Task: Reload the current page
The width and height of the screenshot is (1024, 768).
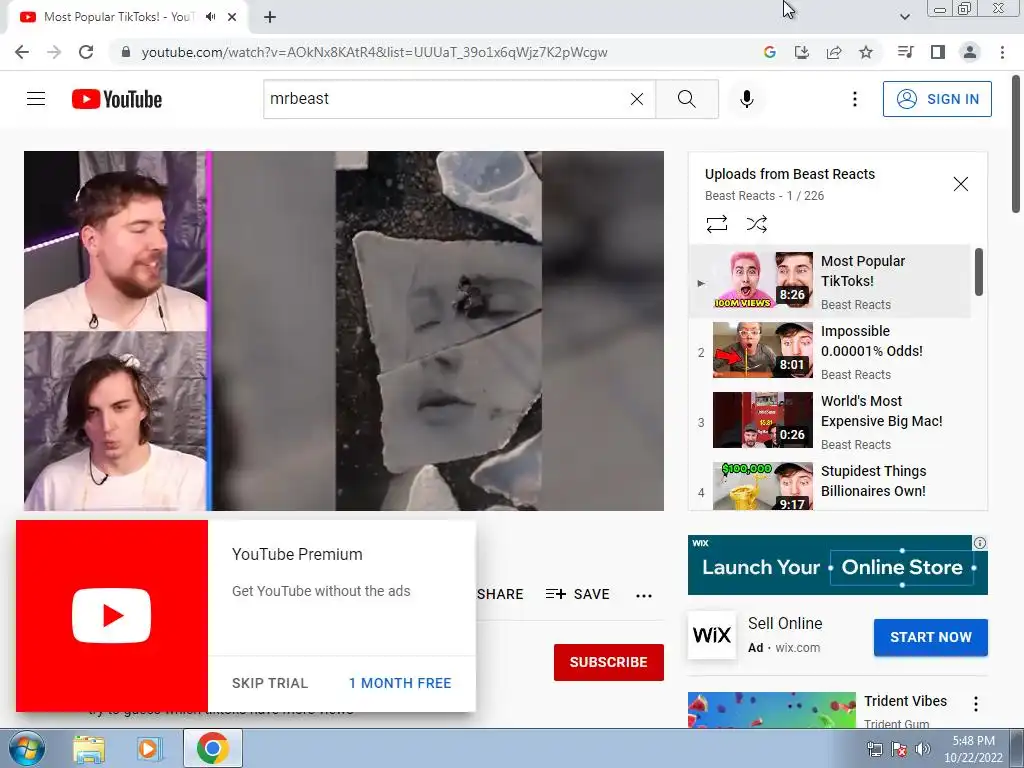Action: point(86,52)
